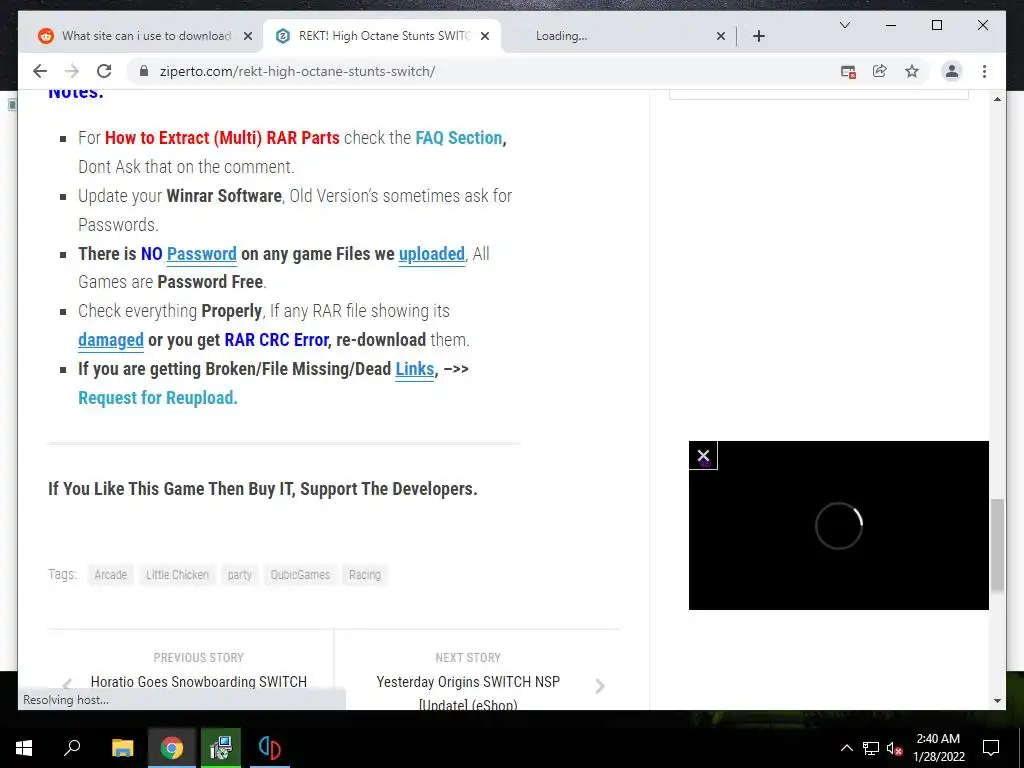1024x768 pixels.
Task: Close the Loading tab
Action: (x=720, y=36)
